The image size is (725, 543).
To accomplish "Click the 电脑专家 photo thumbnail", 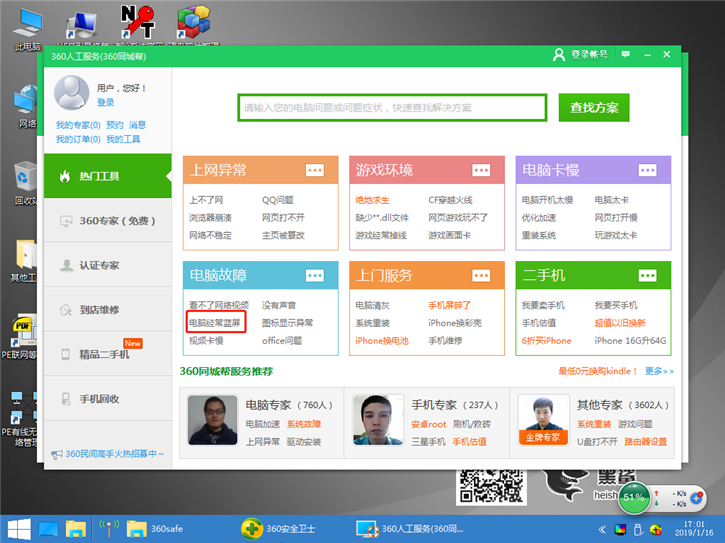I will tap(212, 420).
